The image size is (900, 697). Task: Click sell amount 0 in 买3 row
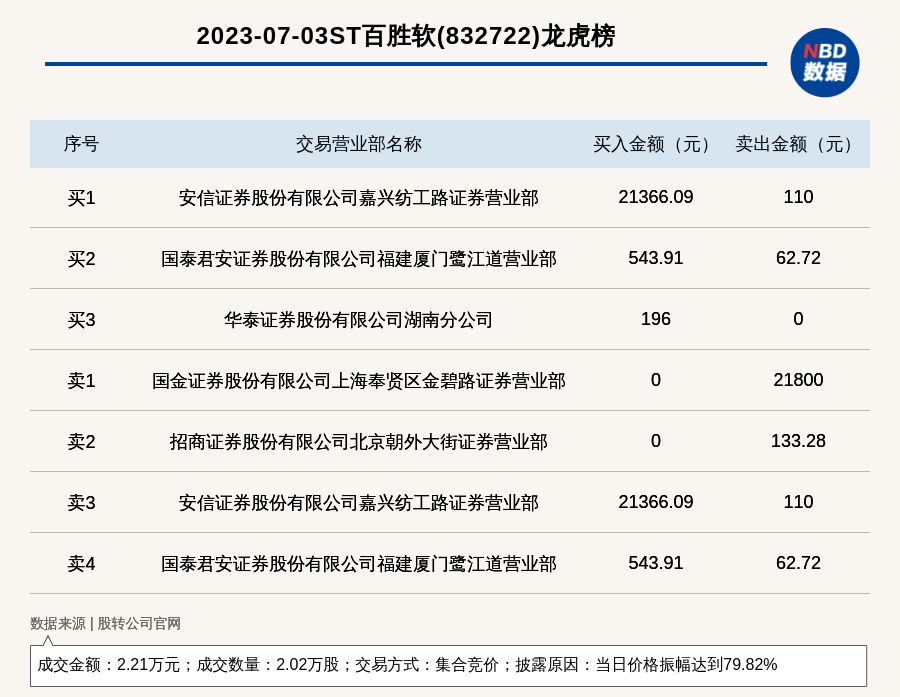coord(798,319)
